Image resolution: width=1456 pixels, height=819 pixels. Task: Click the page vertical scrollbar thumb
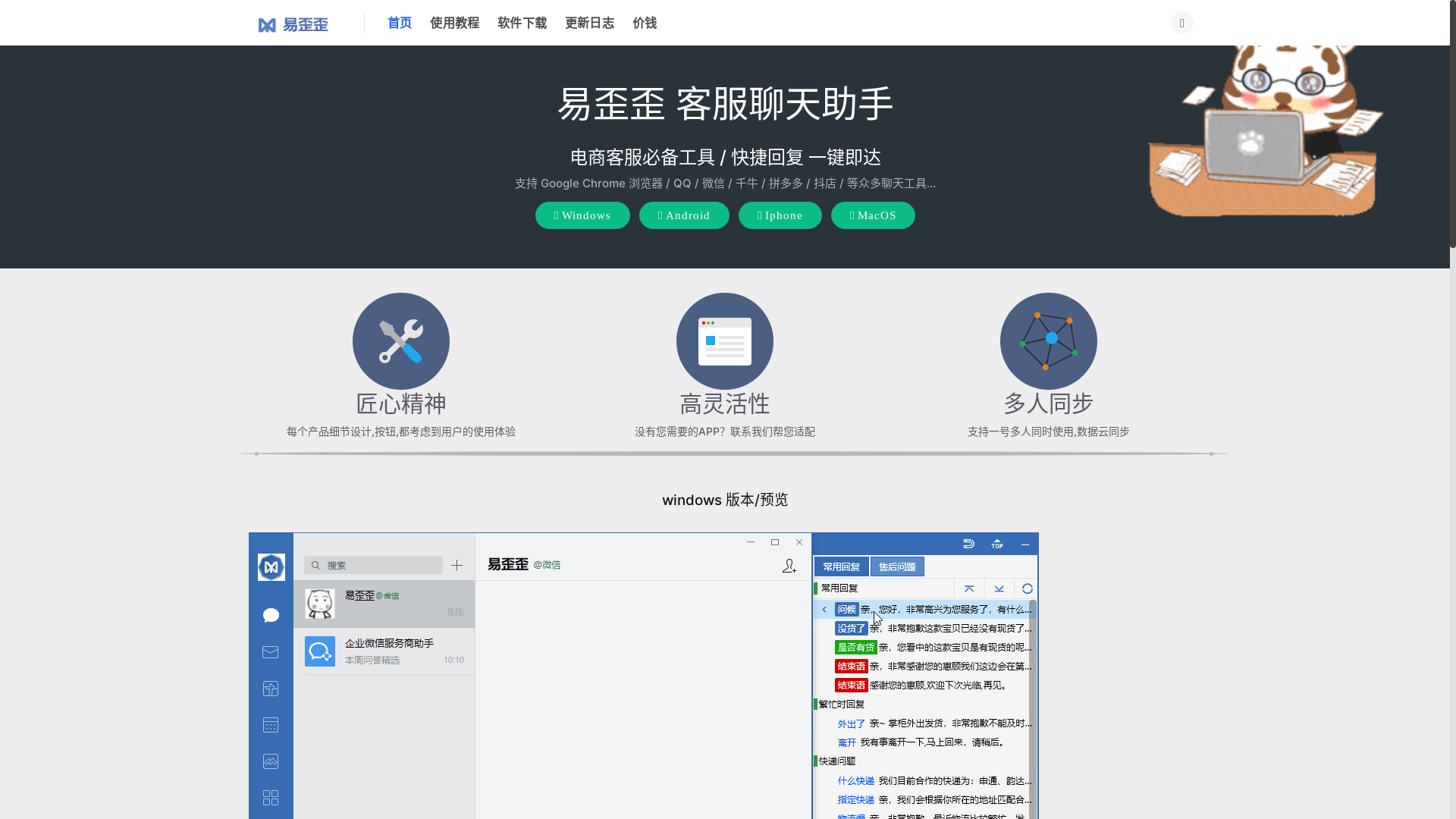(x=1453, y=124)
